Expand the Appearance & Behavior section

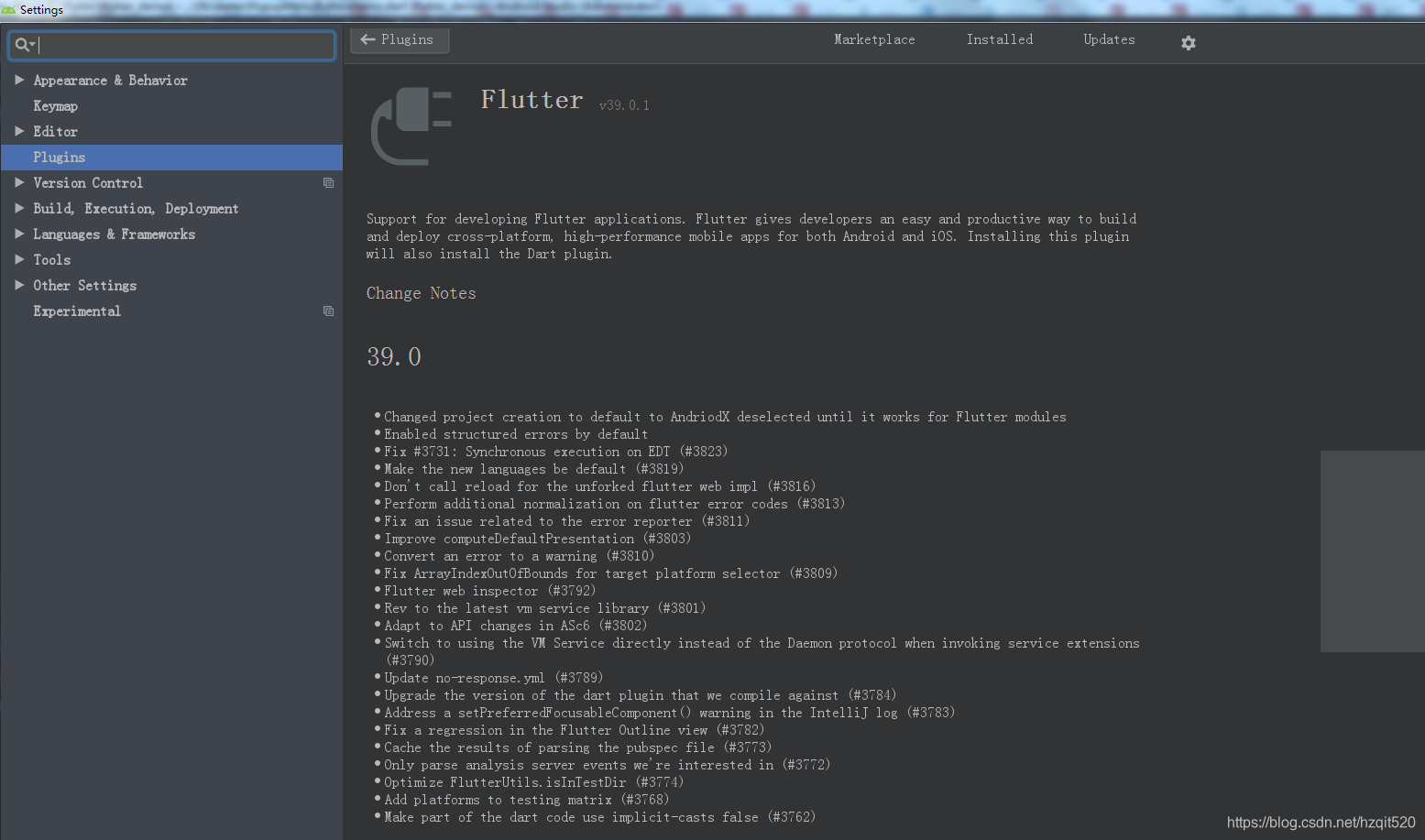pyautogui.click(x=19, y=80)
